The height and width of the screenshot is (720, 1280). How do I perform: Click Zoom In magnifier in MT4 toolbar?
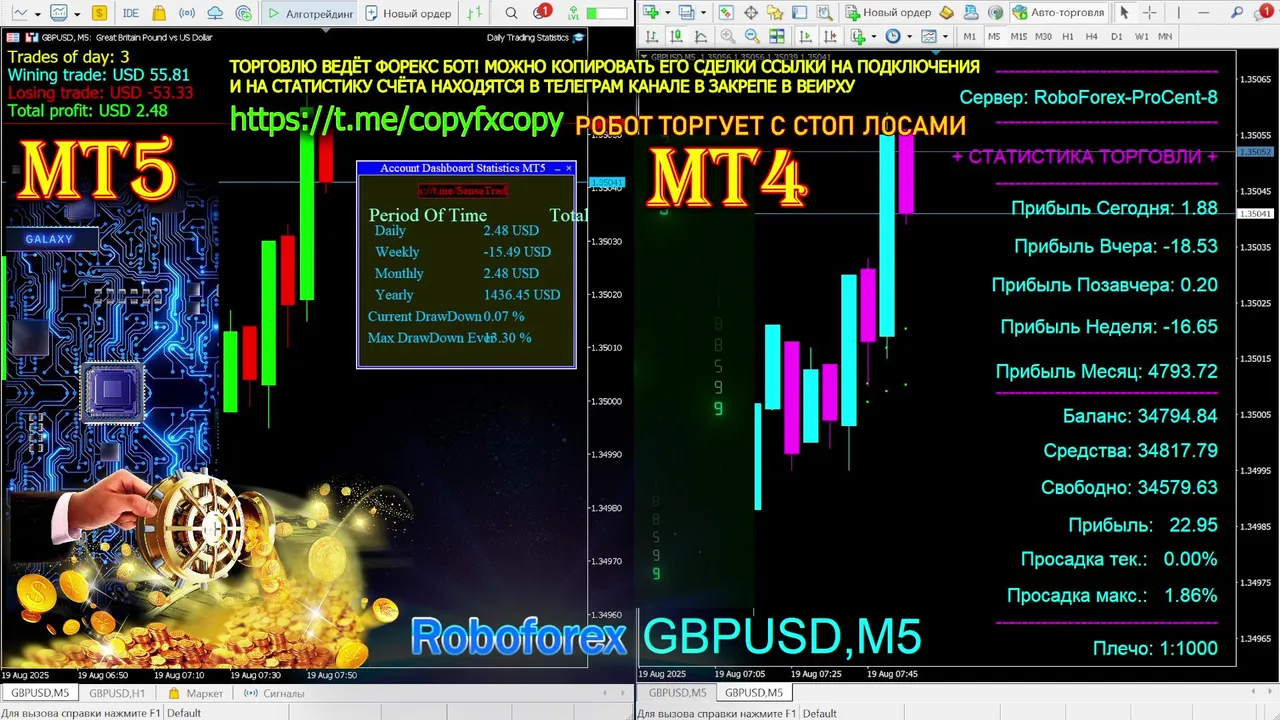coord(728,36)
